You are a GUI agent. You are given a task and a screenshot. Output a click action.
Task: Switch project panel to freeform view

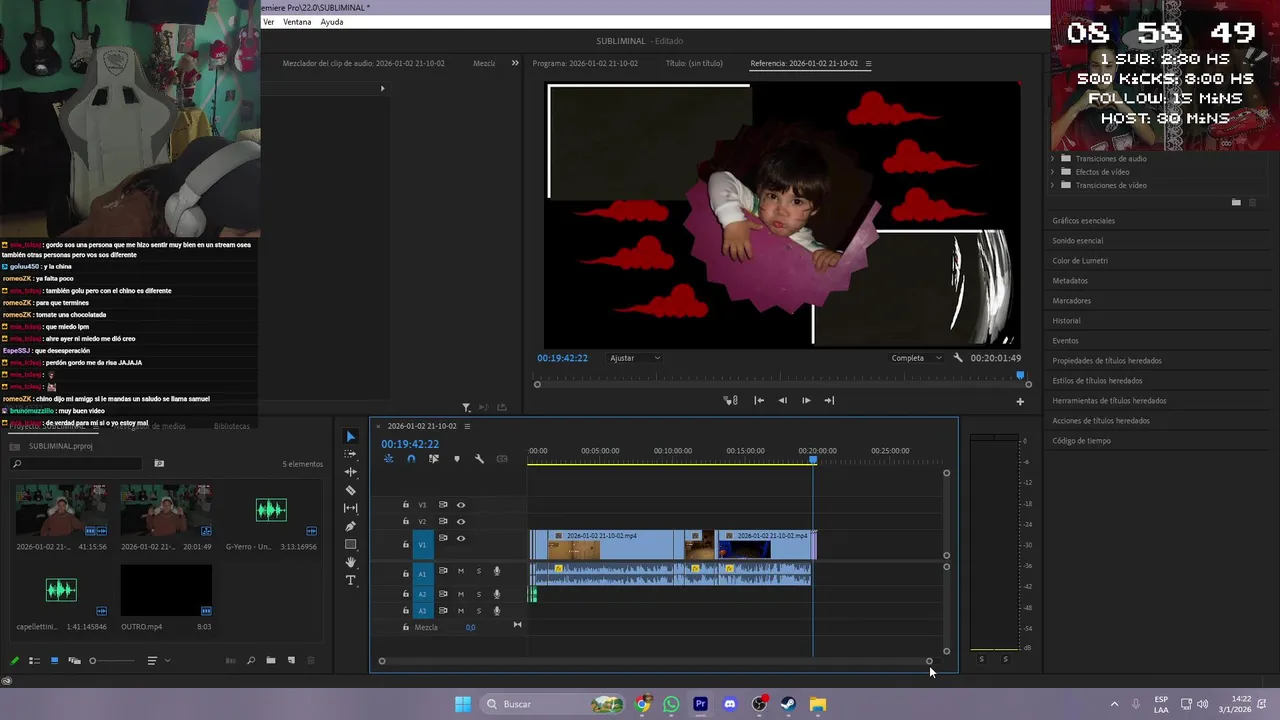pyautogui.click(x=74, y=660)
